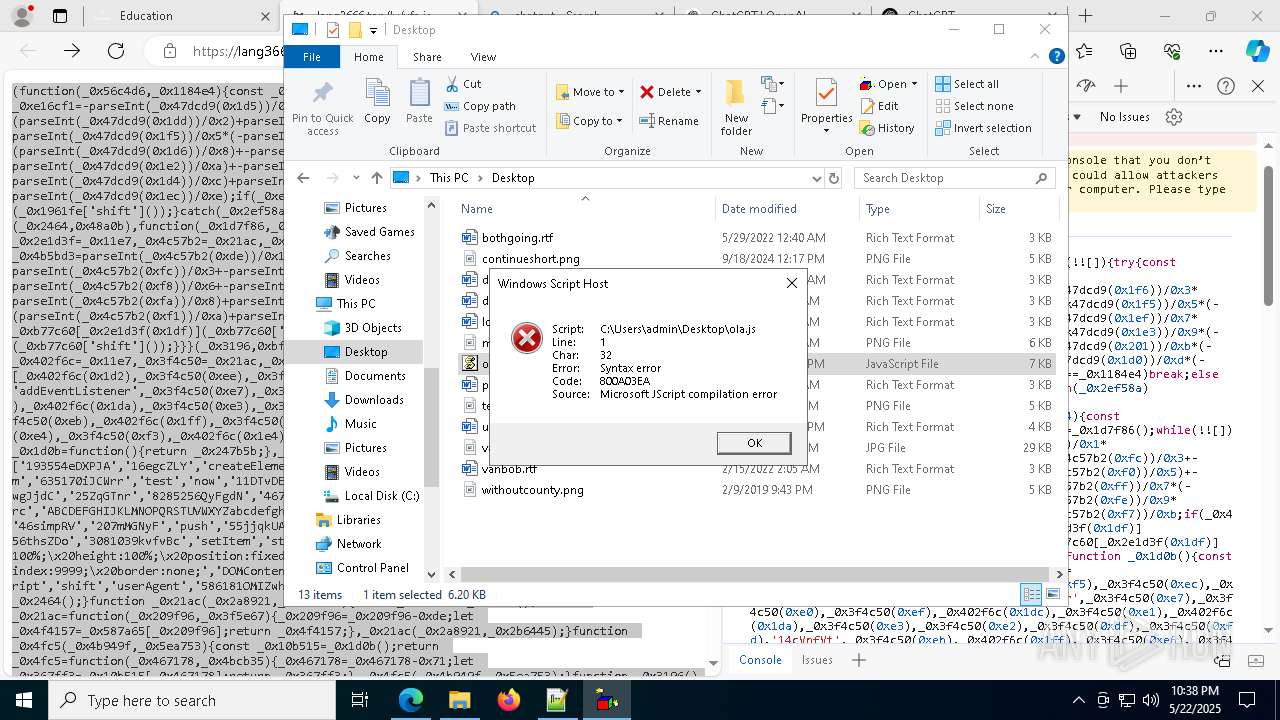
Task: Refresh the Desktop folder view
Action: click(834, 178)
